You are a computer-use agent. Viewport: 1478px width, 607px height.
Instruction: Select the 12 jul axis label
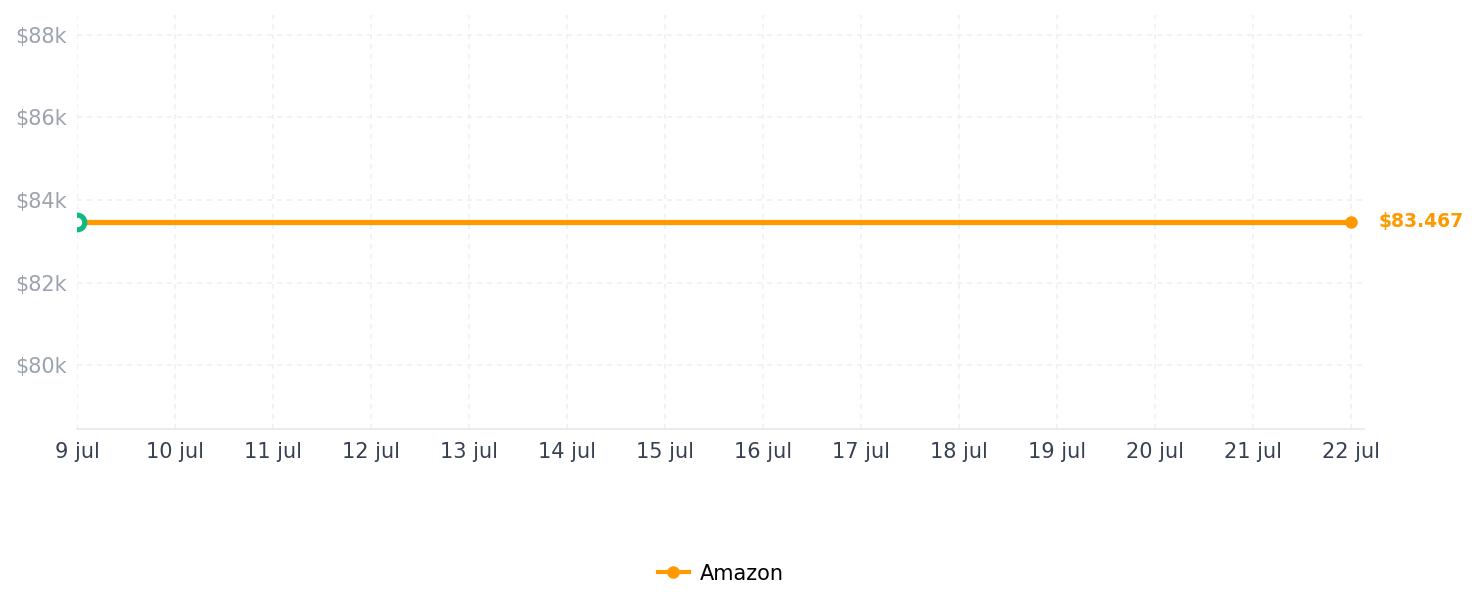coord(371,451)
